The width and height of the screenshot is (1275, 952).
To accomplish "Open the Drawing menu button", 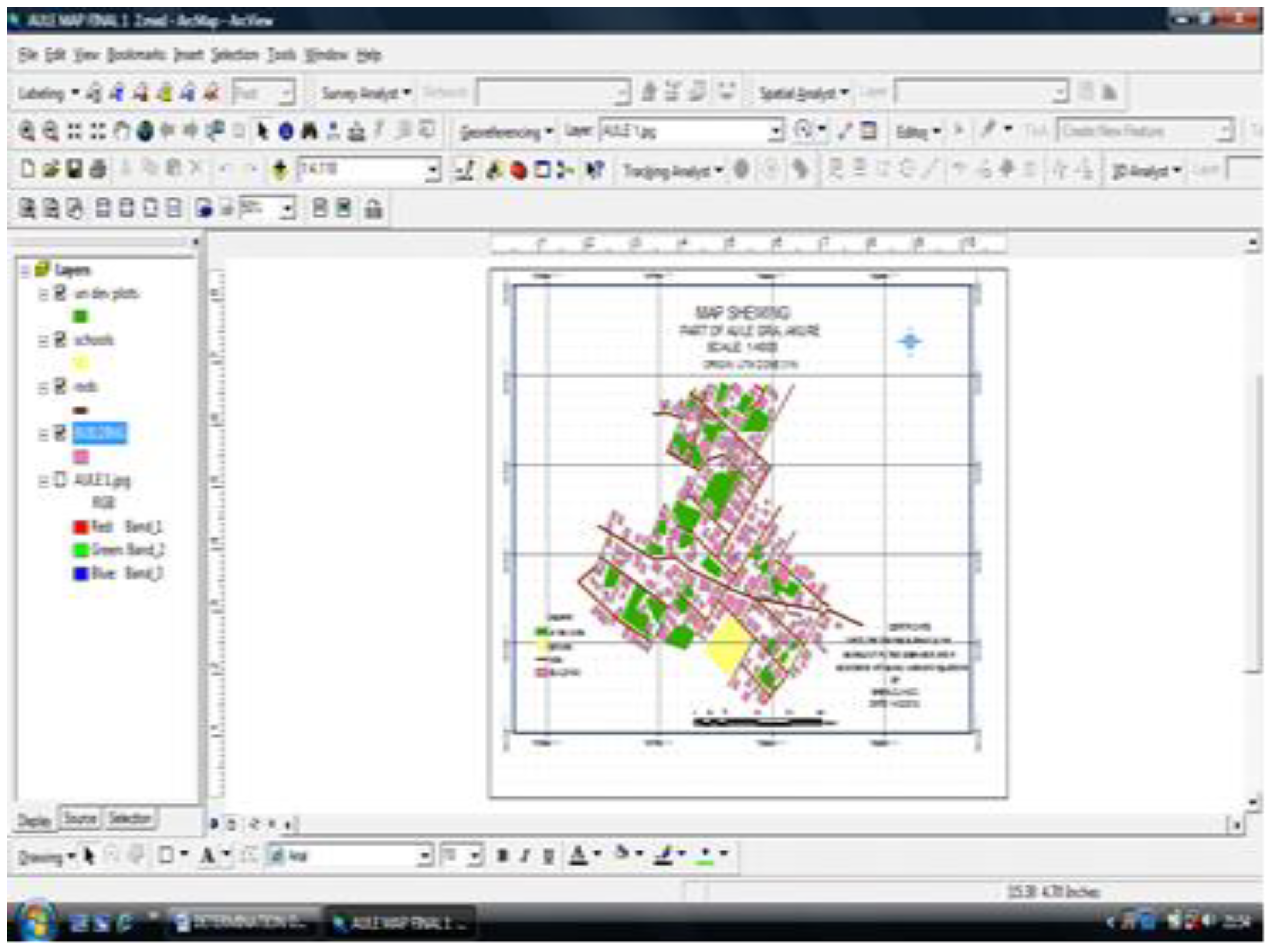I will click(x=46, y=857).
